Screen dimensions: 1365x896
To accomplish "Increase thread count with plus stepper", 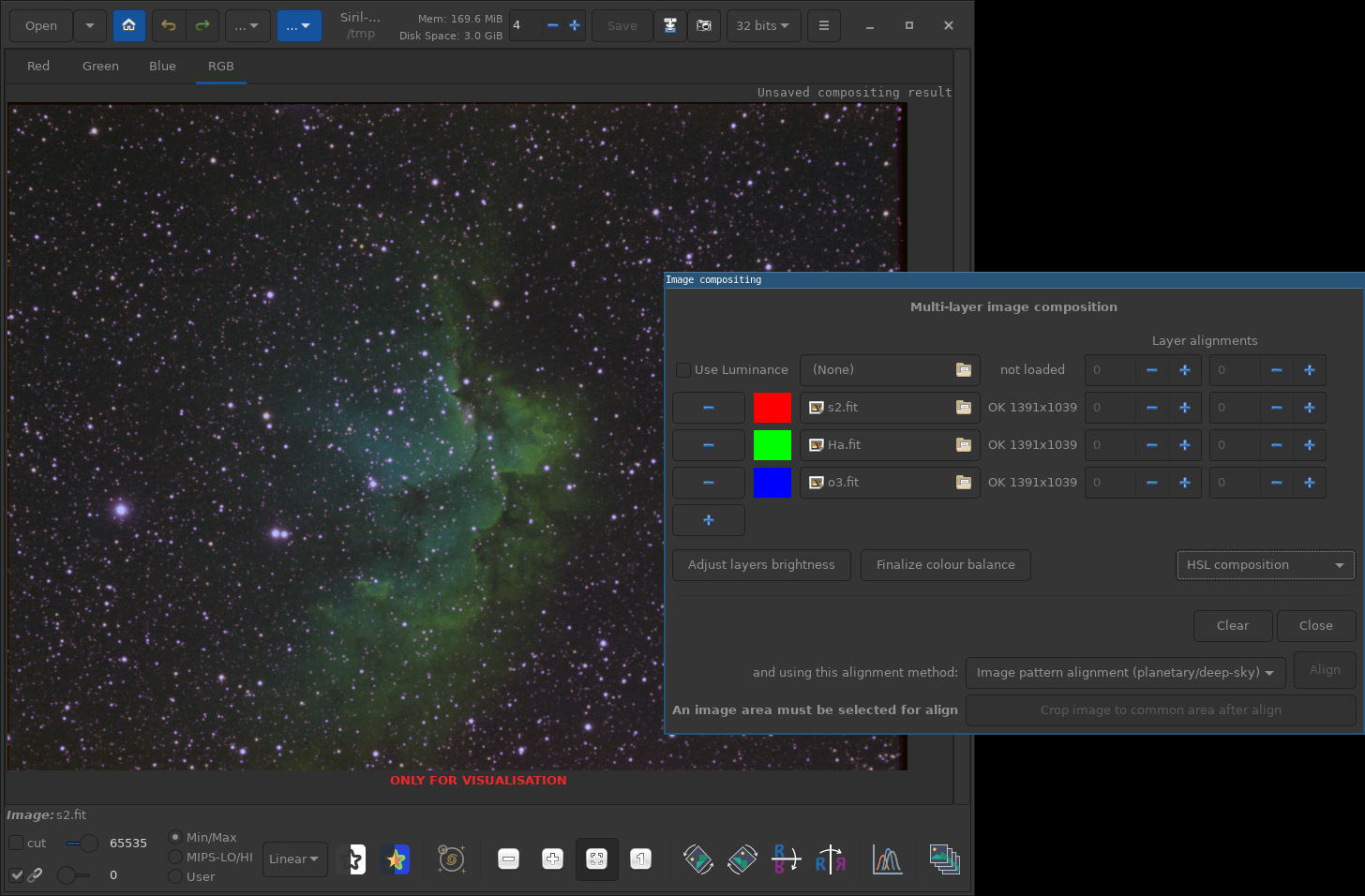I will pos(575,25).
